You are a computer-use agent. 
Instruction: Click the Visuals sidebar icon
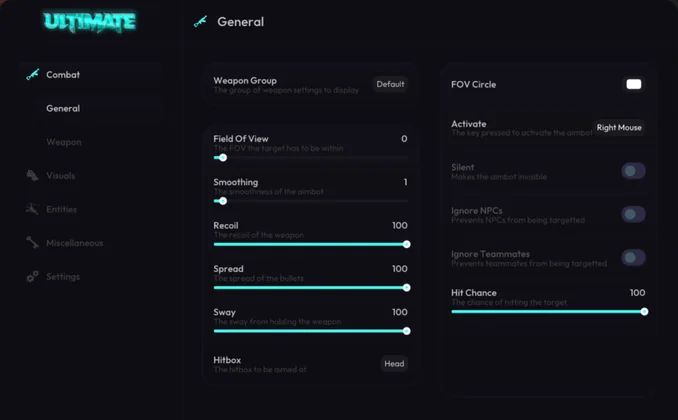pos(32,176)
